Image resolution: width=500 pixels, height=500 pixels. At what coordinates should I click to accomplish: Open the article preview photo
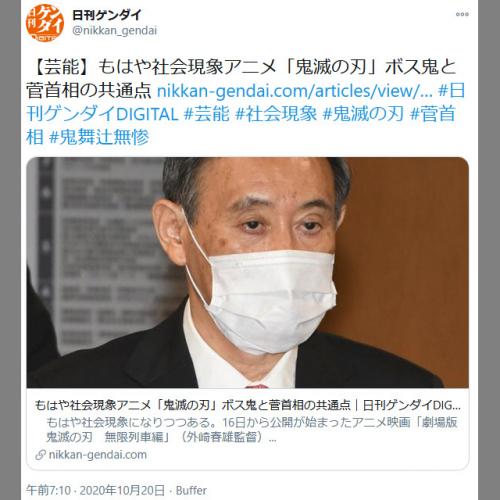[248, 272]
